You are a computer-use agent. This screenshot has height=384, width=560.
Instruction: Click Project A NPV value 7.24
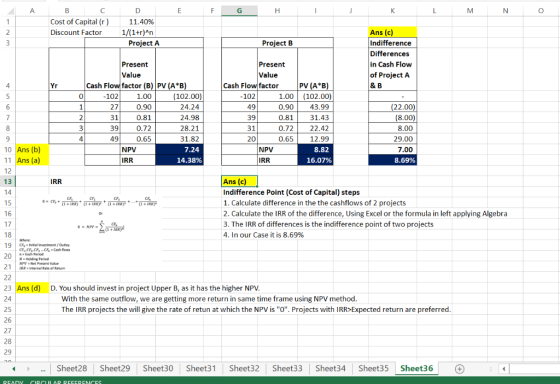tap(179, 150)
